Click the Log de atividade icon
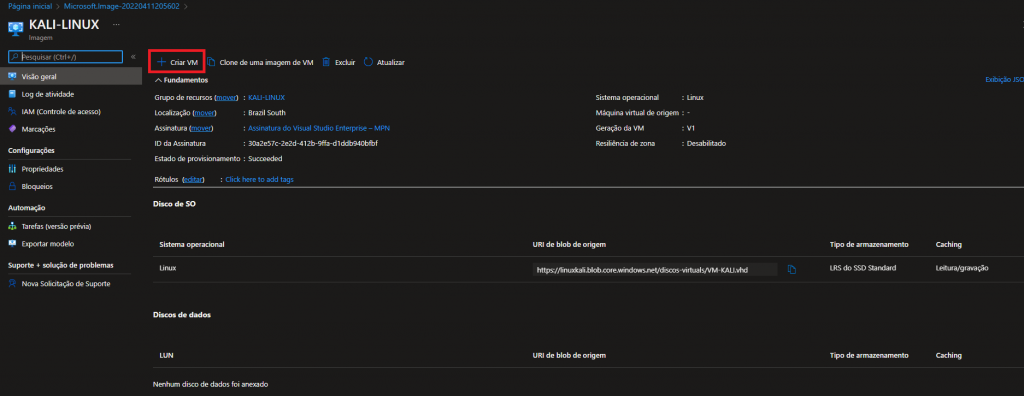The image size is (1024, 396). (12, 94)
